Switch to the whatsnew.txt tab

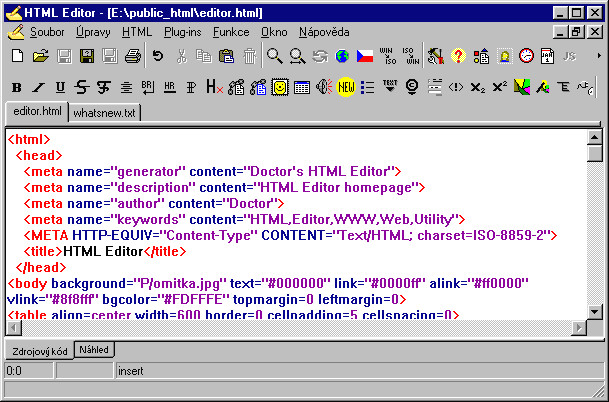pos(104,113)
